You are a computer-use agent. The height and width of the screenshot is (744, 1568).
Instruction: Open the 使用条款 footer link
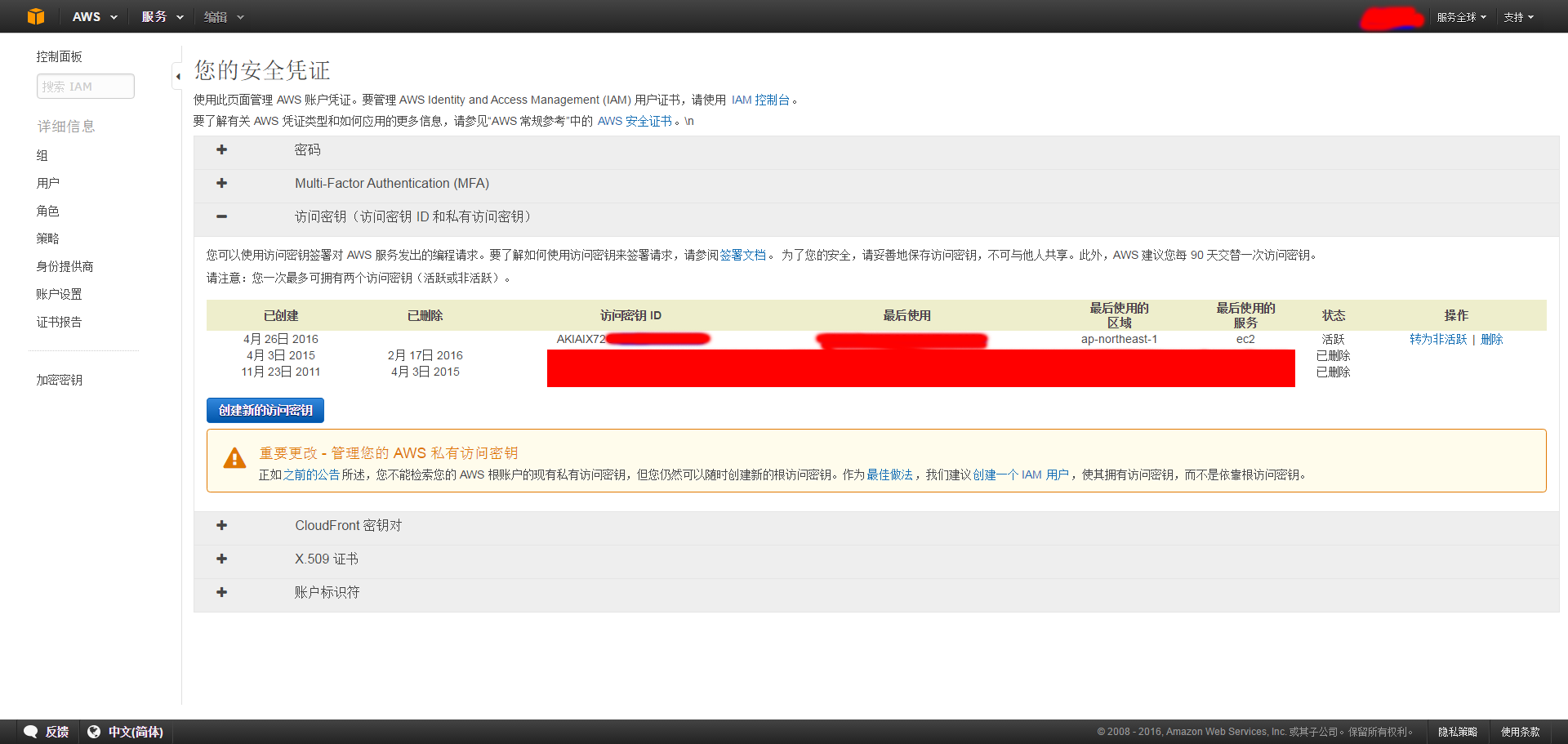[1521, 732]
